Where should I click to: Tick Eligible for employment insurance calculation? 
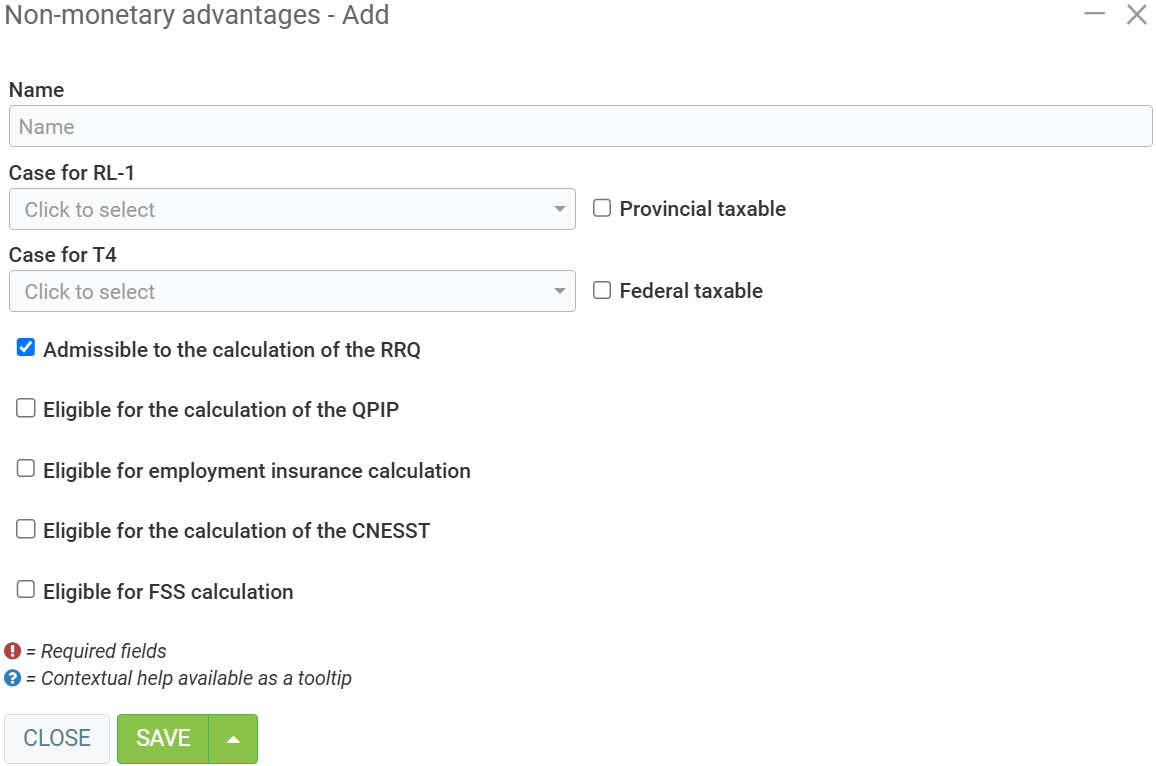pyautogui.click(x=26, y=469)
